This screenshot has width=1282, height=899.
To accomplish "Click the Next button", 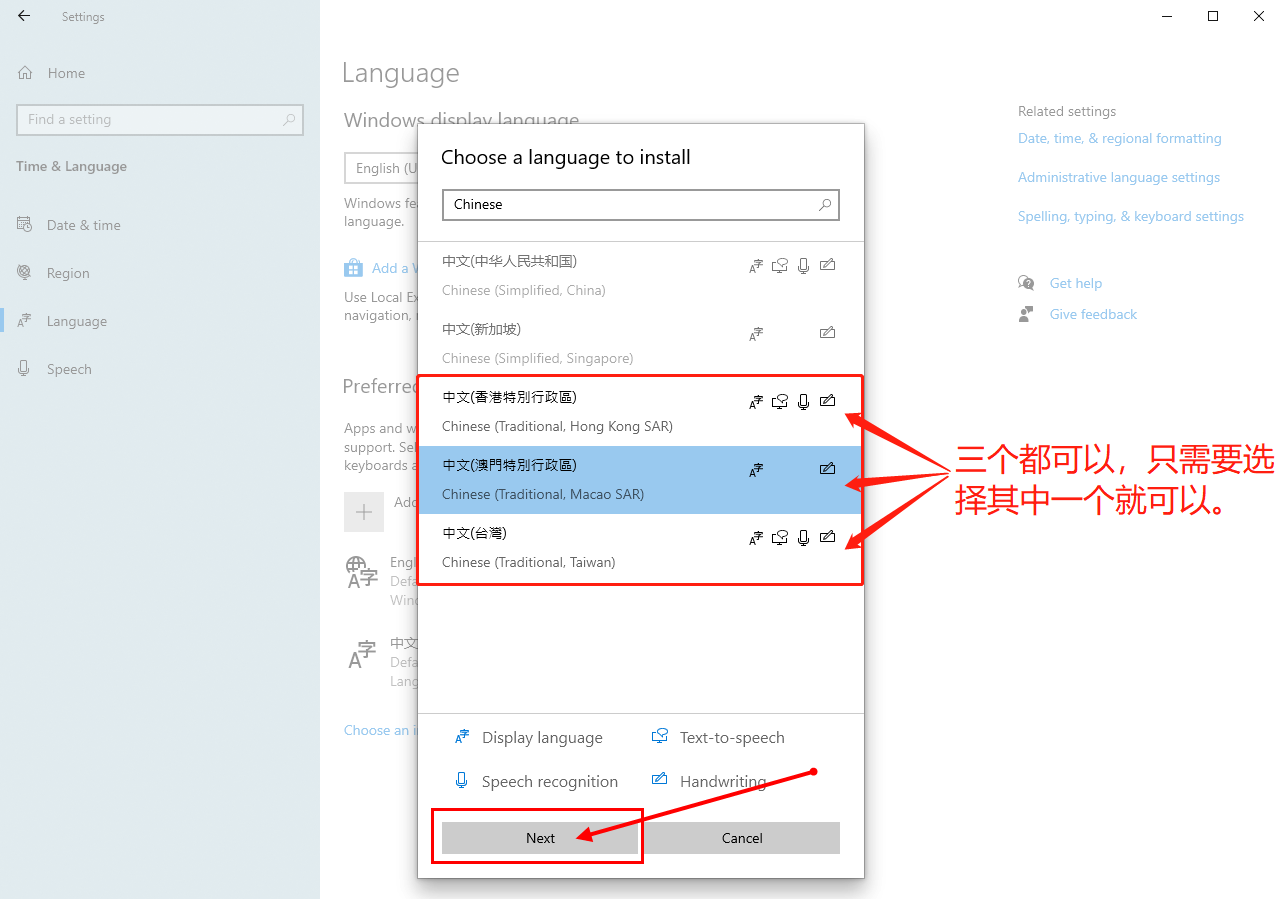I will [540, 838].
